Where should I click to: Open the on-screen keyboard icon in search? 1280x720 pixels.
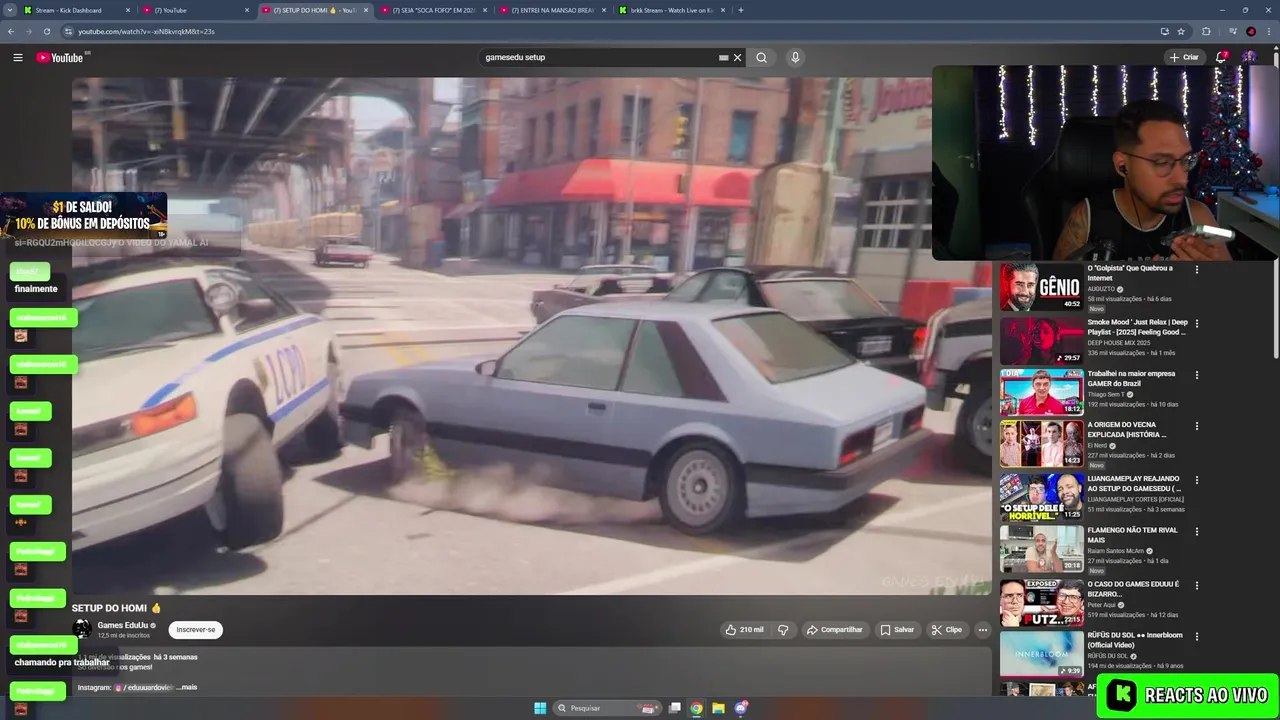[723, 58]
